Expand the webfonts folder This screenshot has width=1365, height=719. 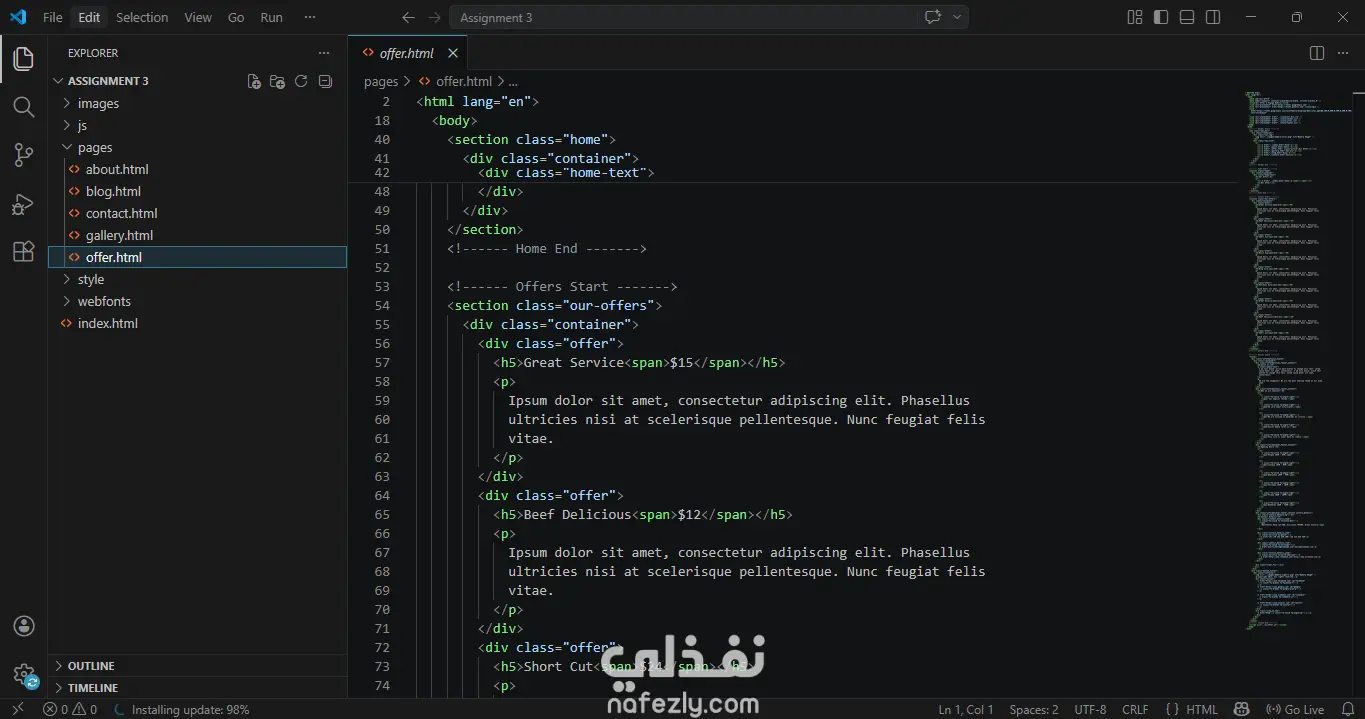click(x=198, y=301)
